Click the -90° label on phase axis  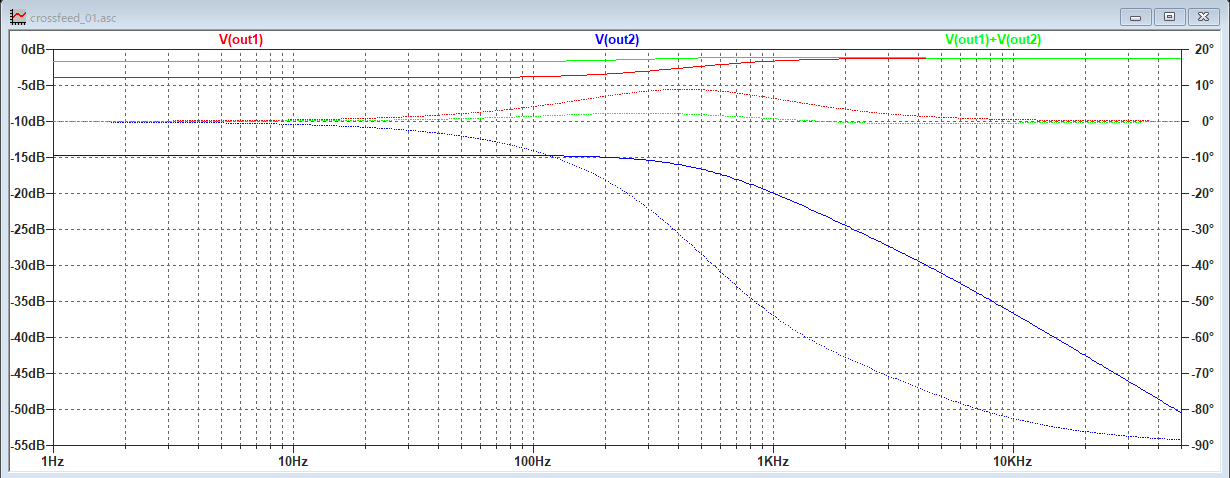coord(1202,445)
